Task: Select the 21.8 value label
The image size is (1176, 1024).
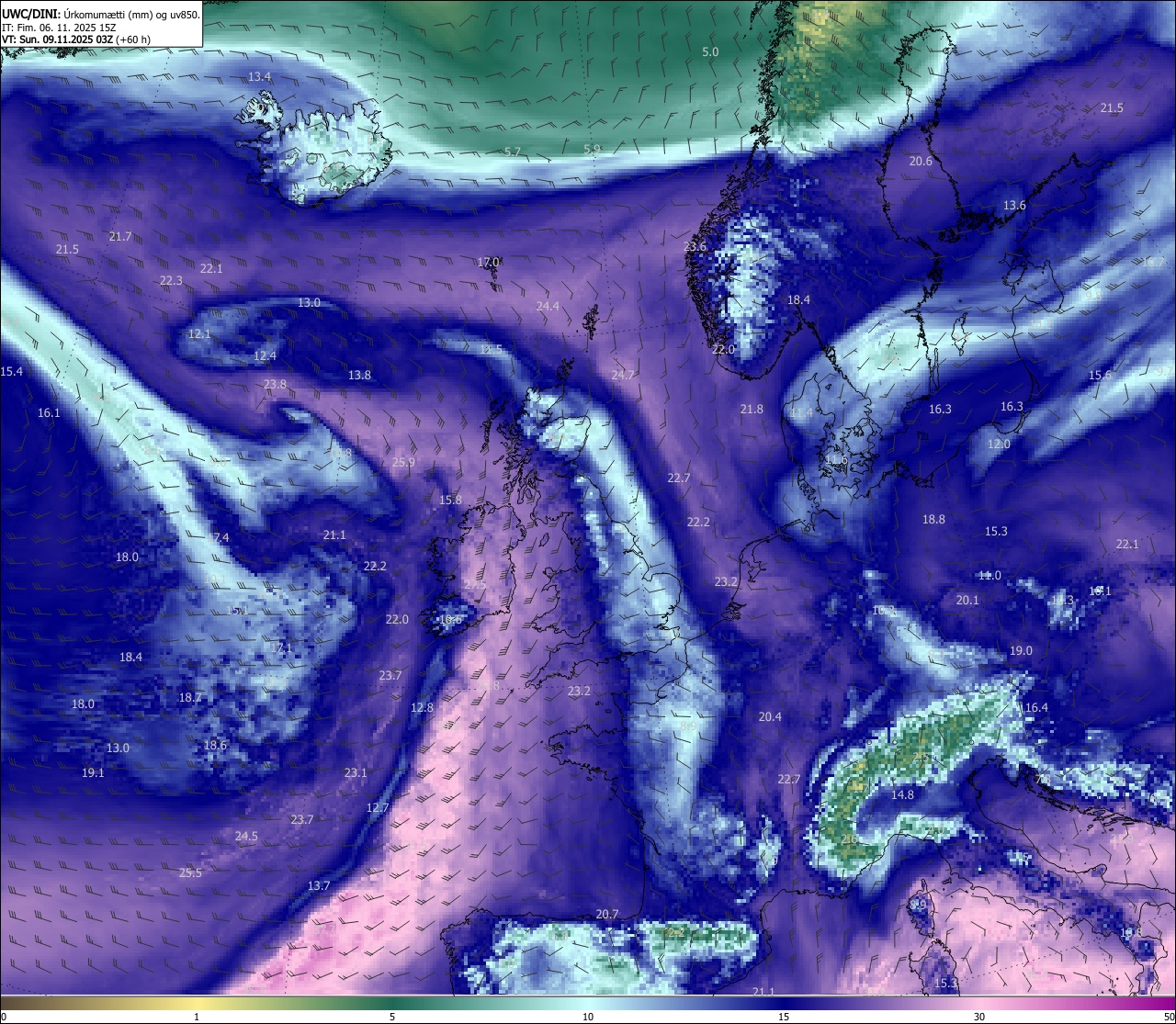Action: tap(752, 409)
